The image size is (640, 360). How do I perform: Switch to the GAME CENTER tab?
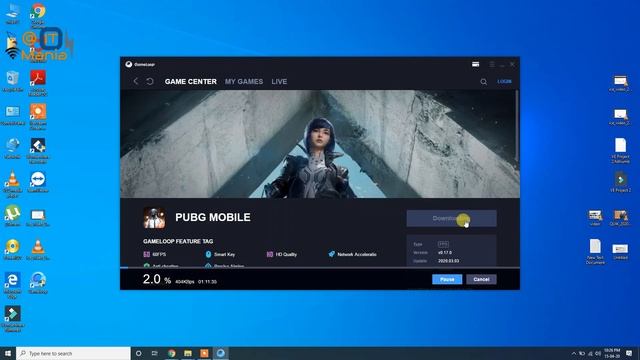point(191,82)
